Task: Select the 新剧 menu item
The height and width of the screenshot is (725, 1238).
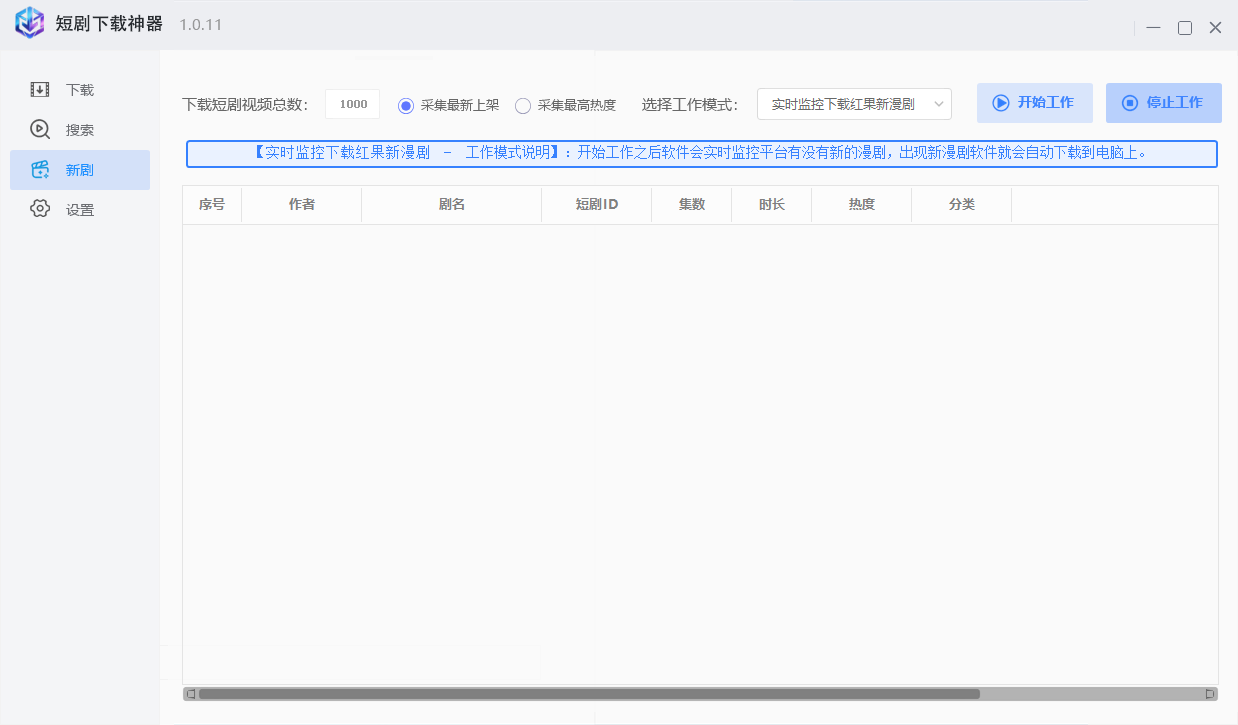Action: tap(80, 170)
